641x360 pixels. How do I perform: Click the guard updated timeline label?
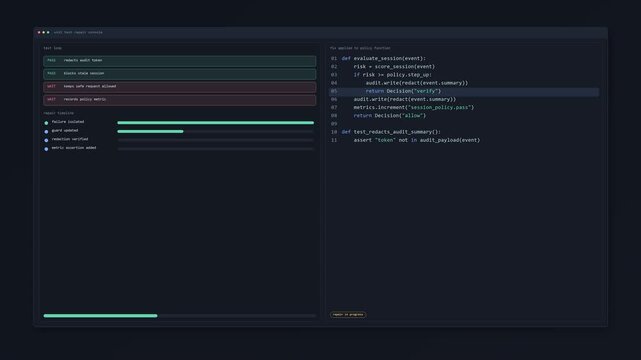pyautogui.click(x=65, y=130)
